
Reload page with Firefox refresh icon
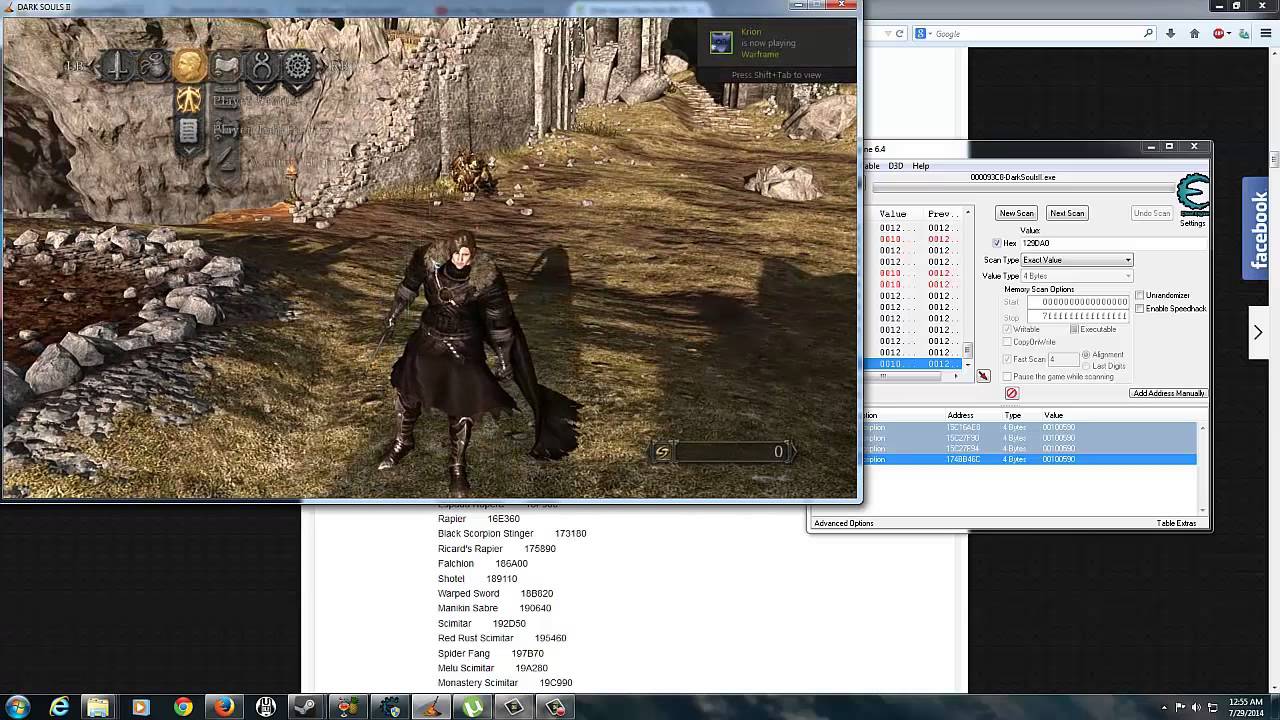click(x=900, y=33)
